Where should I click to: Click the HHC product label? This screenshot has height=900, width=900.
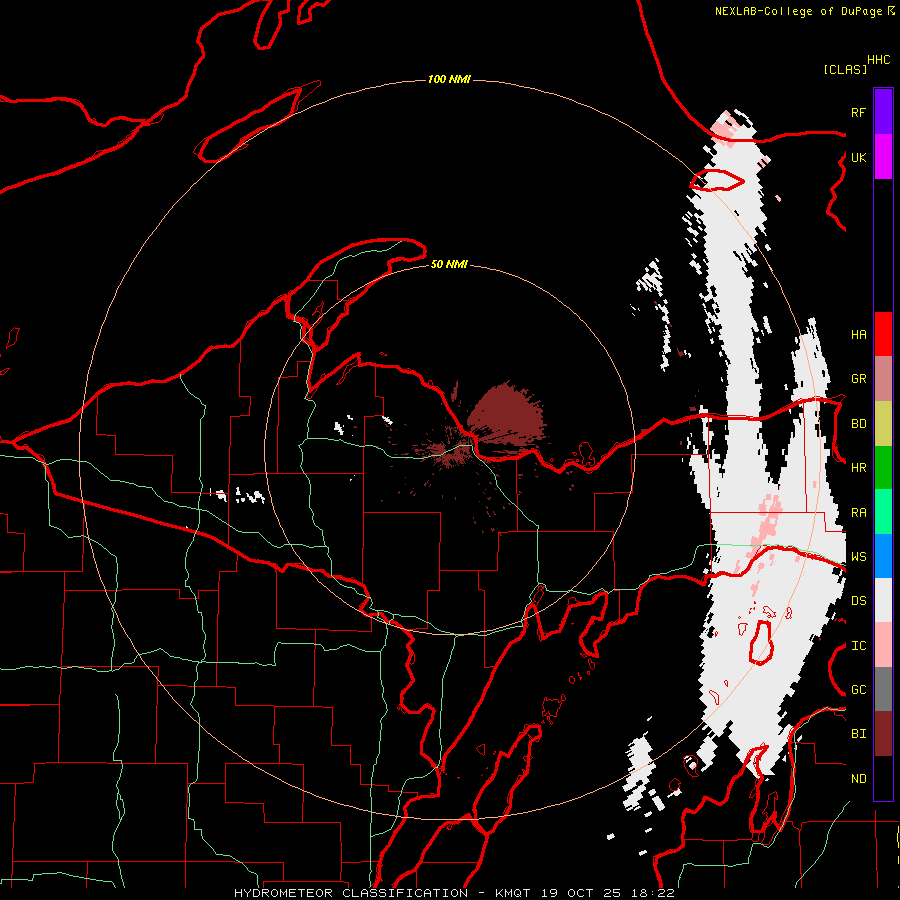(878, 60)
